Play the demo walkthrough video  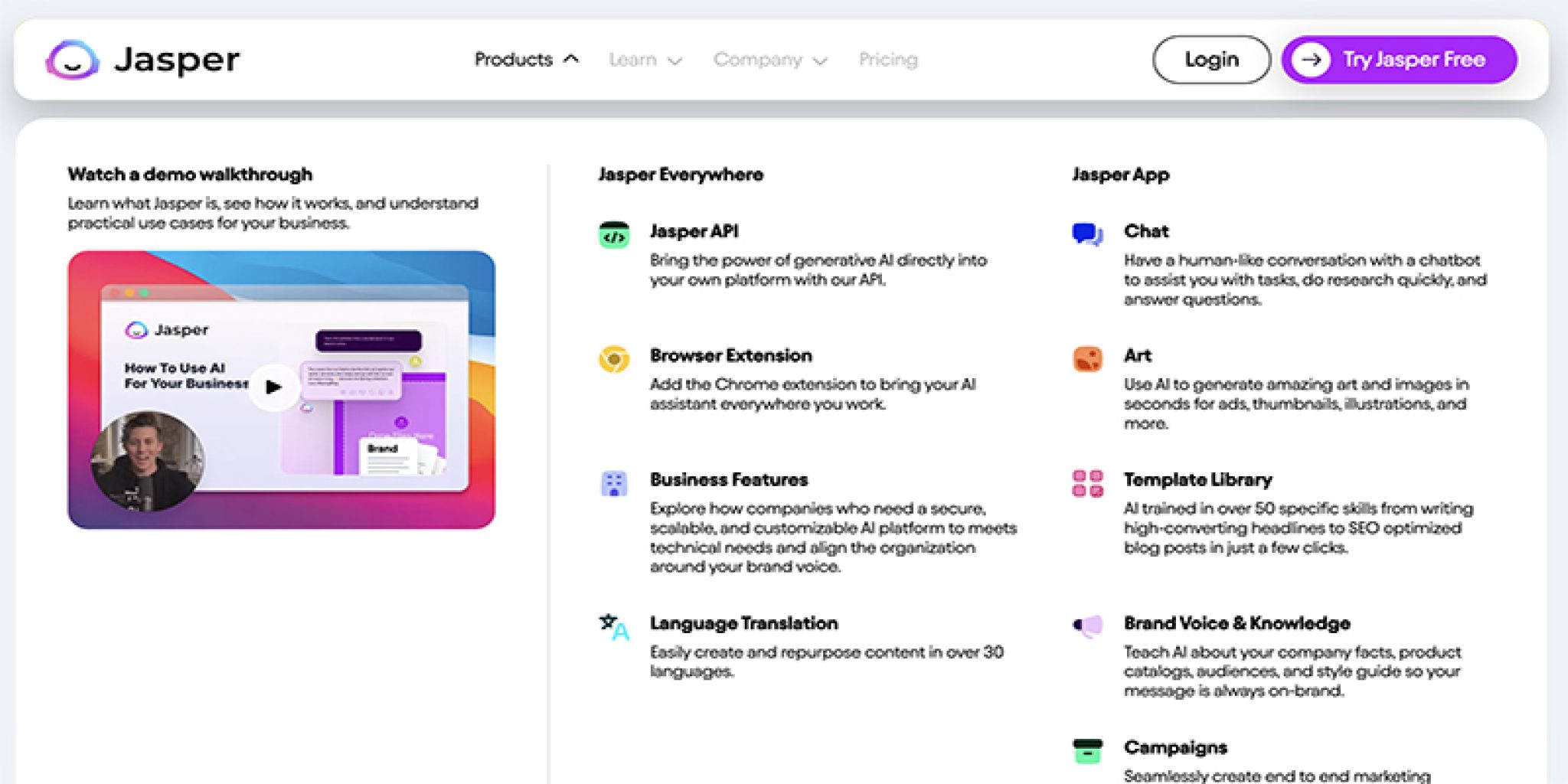pos(273,387)
